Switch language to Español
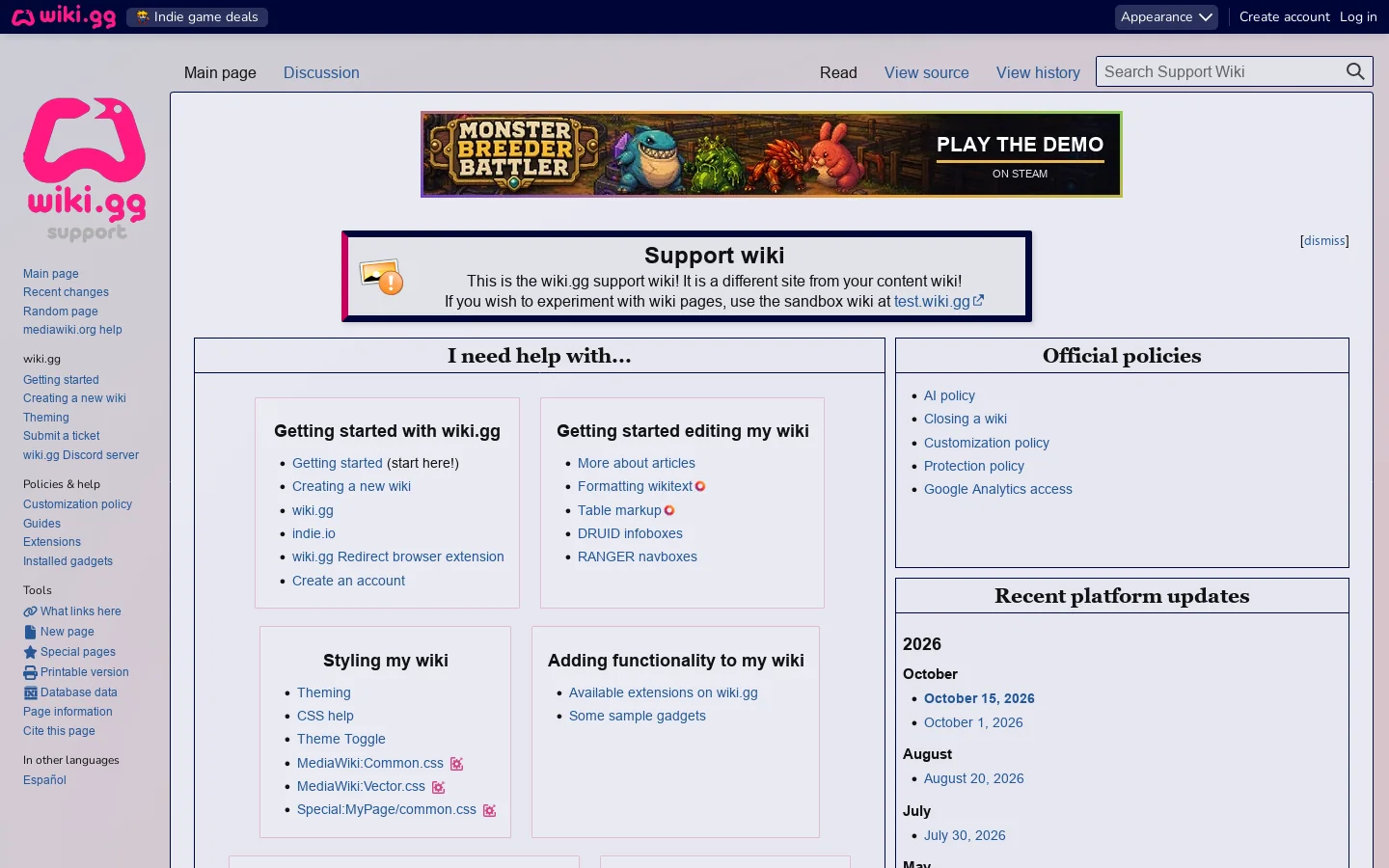1389x868 pixels. (44, 780)
